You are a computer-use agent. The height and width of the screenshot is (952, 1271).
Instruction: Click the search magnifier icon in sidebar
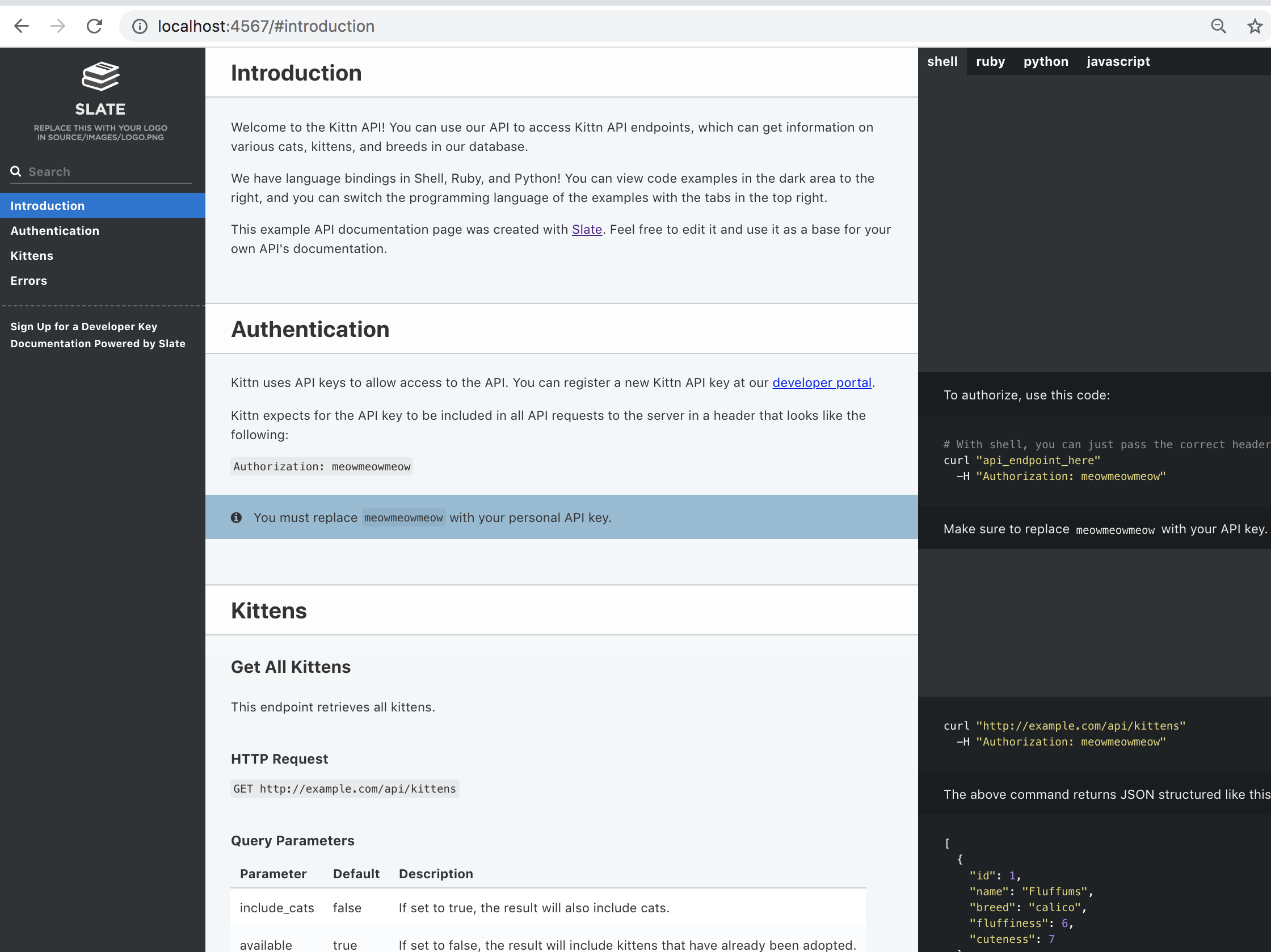(15, 171)
